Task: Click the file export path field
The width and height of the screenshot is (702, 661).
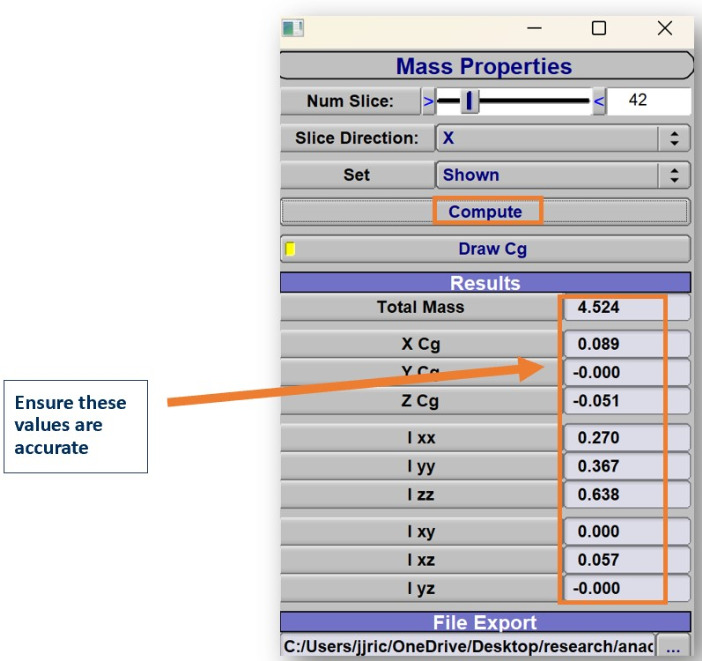Action: point(468,647)
